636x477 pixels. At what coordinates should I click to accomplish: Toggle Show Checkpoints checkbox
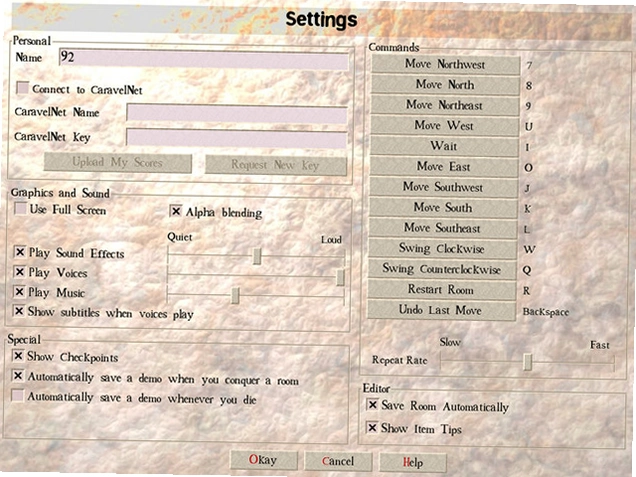coord(18,356)
